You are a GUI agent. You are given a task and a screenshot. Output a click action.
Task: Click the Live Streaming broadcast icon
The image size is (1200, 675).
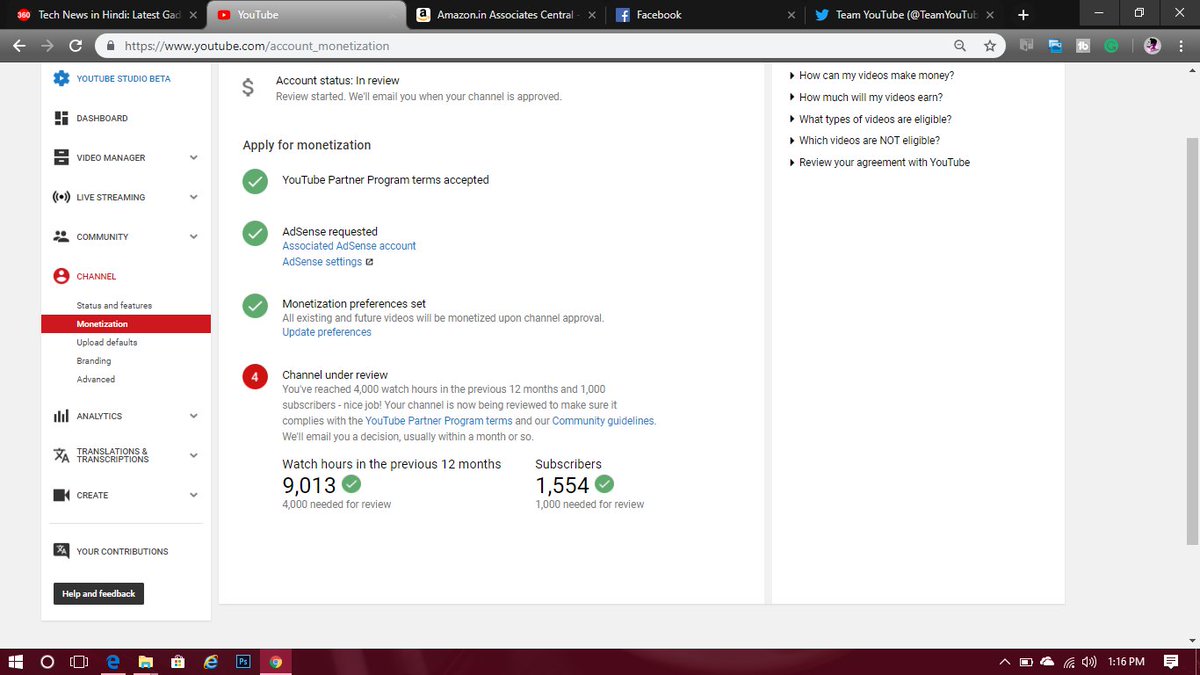click(x=61, y=197)
